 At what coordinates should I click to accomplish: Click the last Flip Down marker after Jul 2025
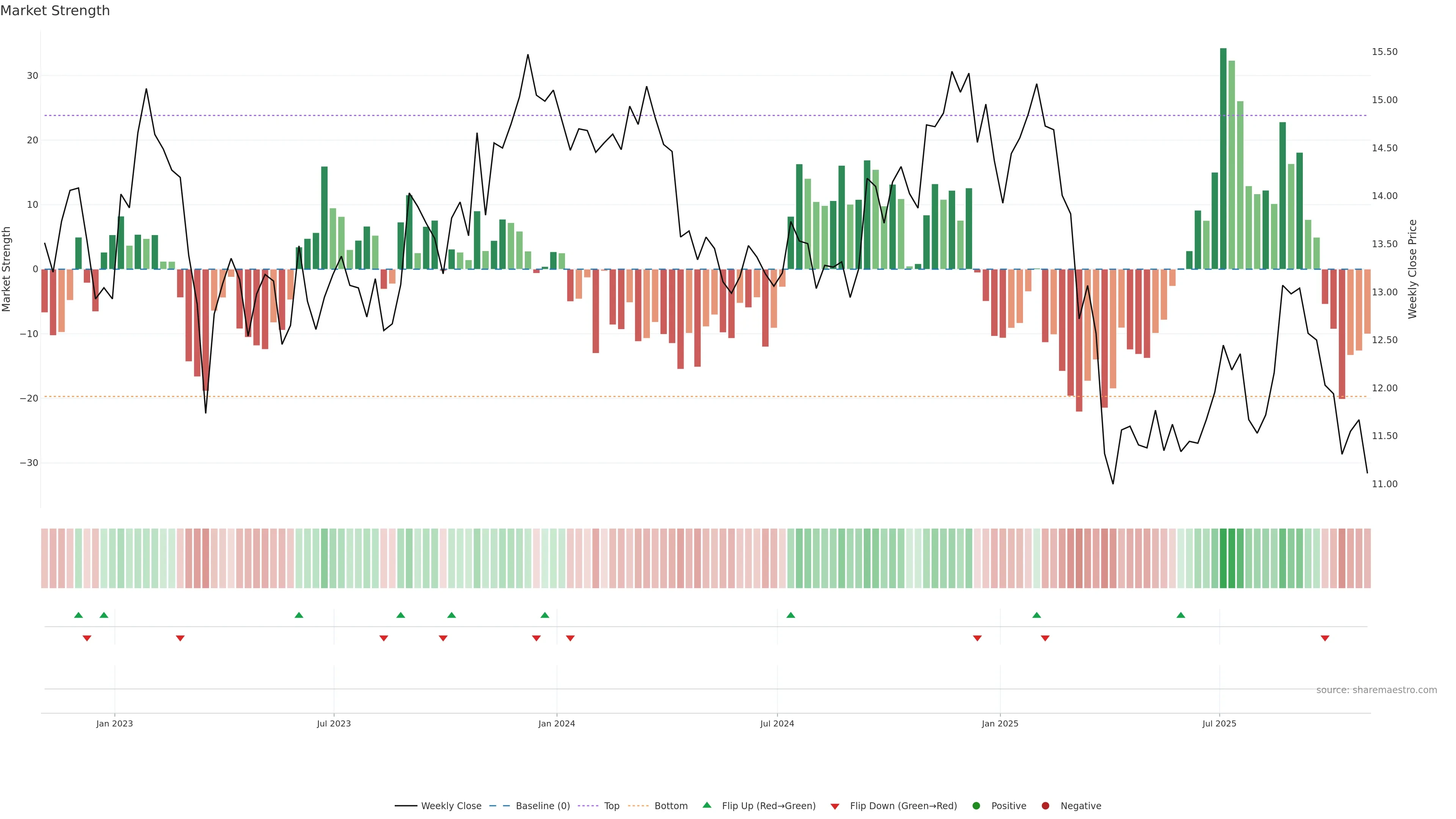point(1325,638)
